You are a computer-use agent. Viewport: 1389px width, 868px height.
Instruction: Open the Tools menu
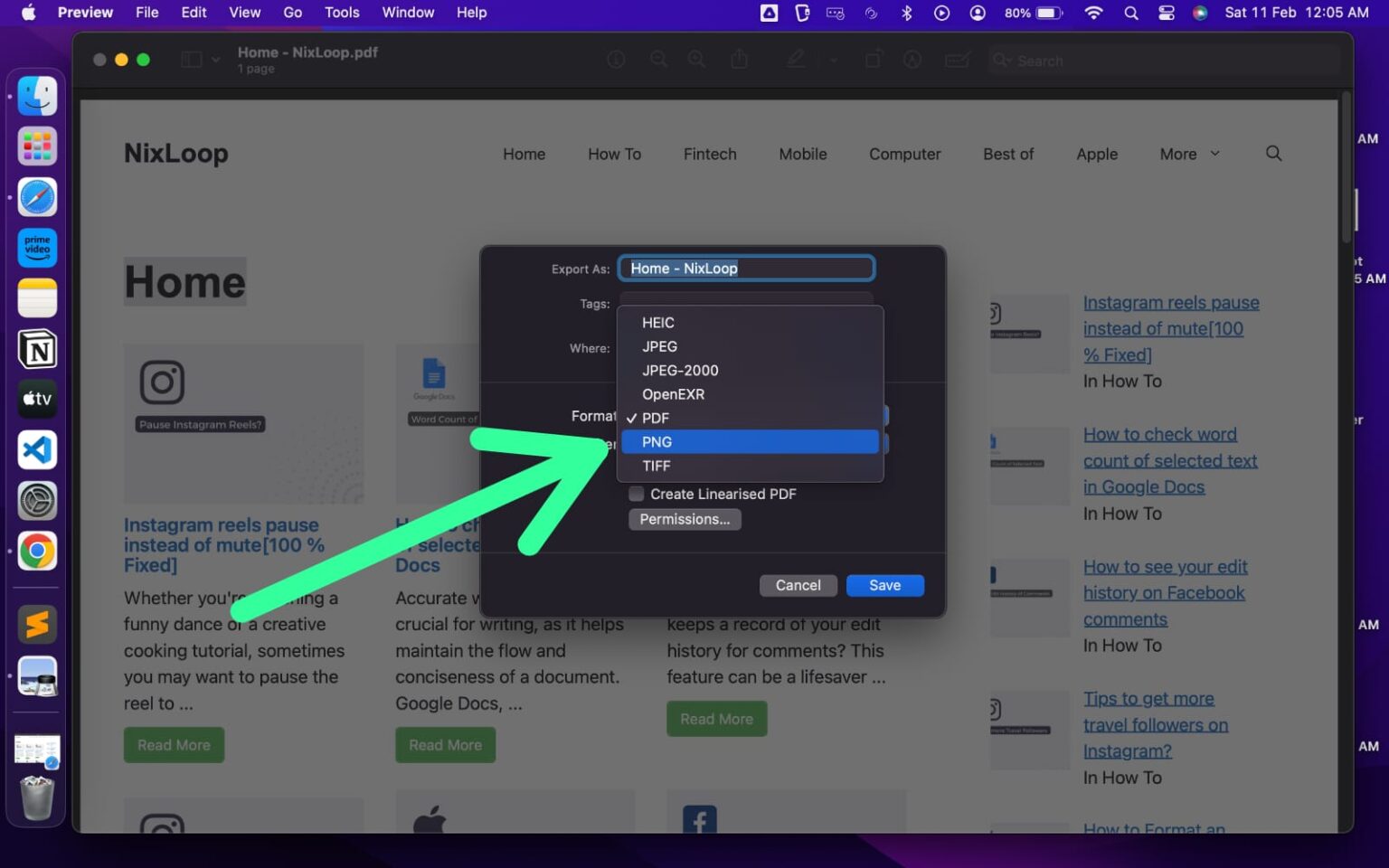point(342,13)
